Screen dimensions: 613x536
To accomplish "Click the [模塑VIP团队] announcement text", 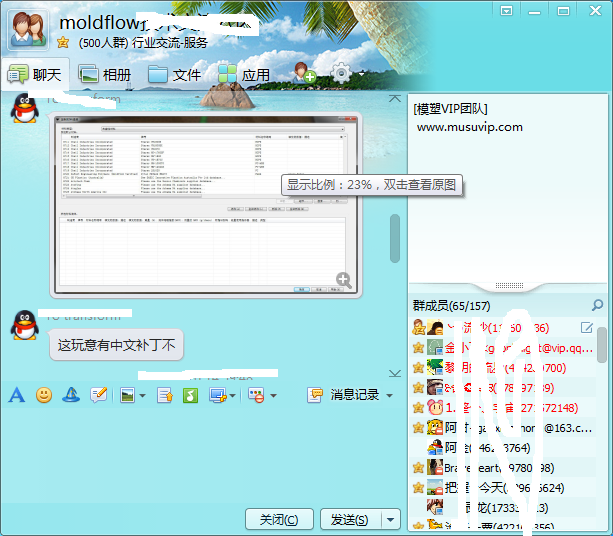I will [x=450, y=109].
